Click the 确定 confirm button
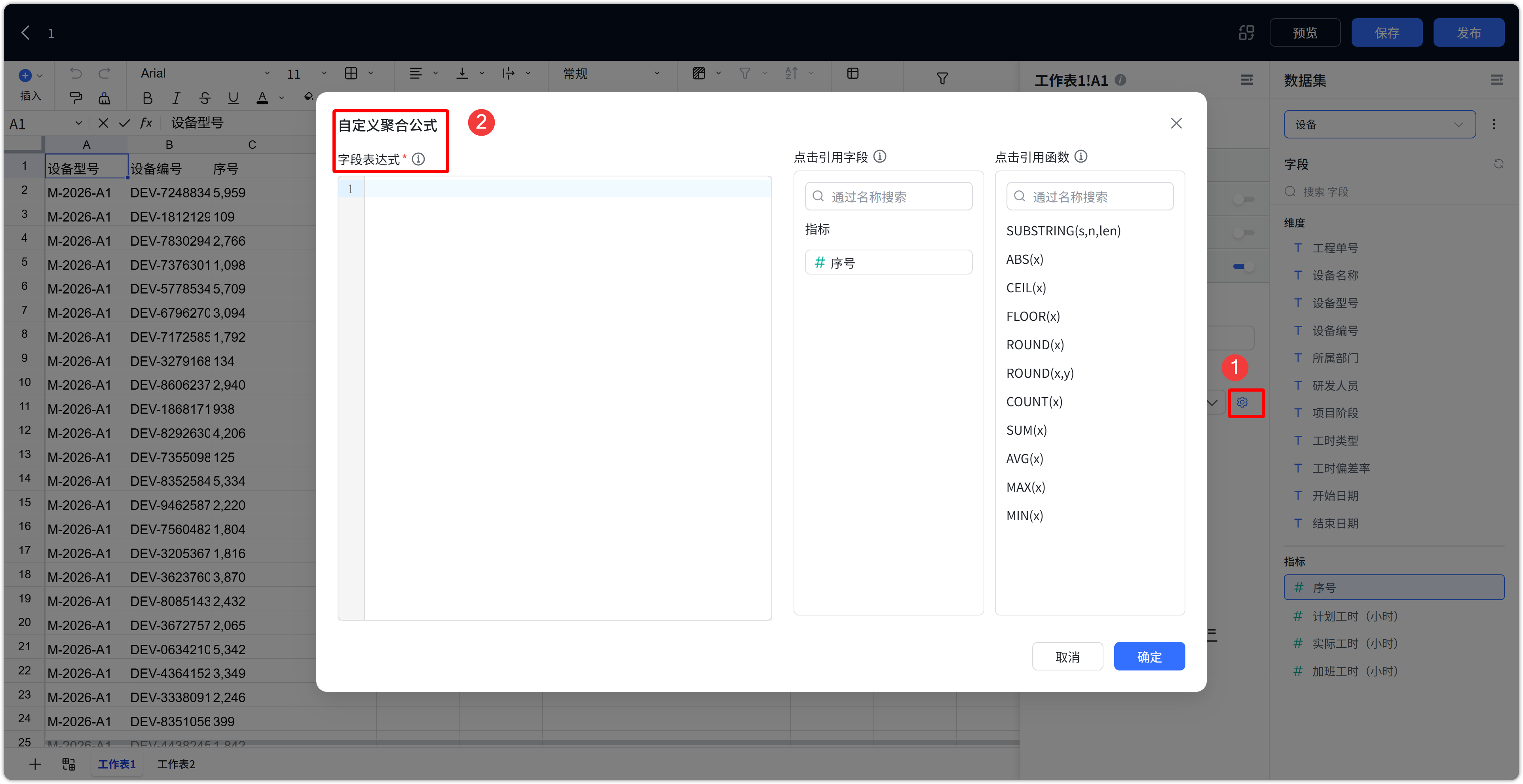1523x784 pixels. pyautogui.click(x=1149, y=656)
